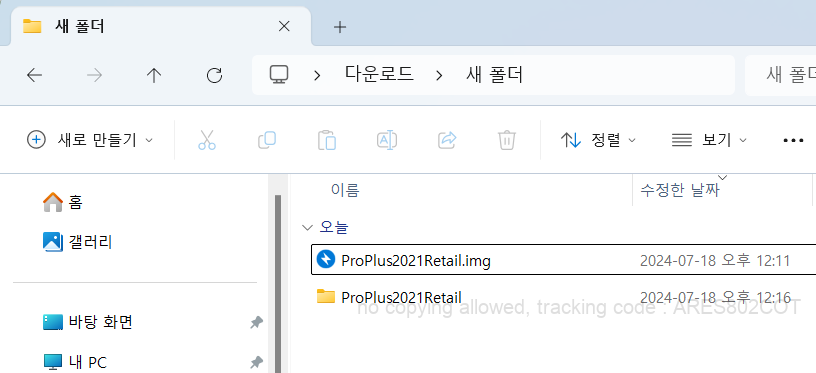Screen dimensions: 816x373
Task: Open the 보기 view dropdown
Action: coord(709,140)
